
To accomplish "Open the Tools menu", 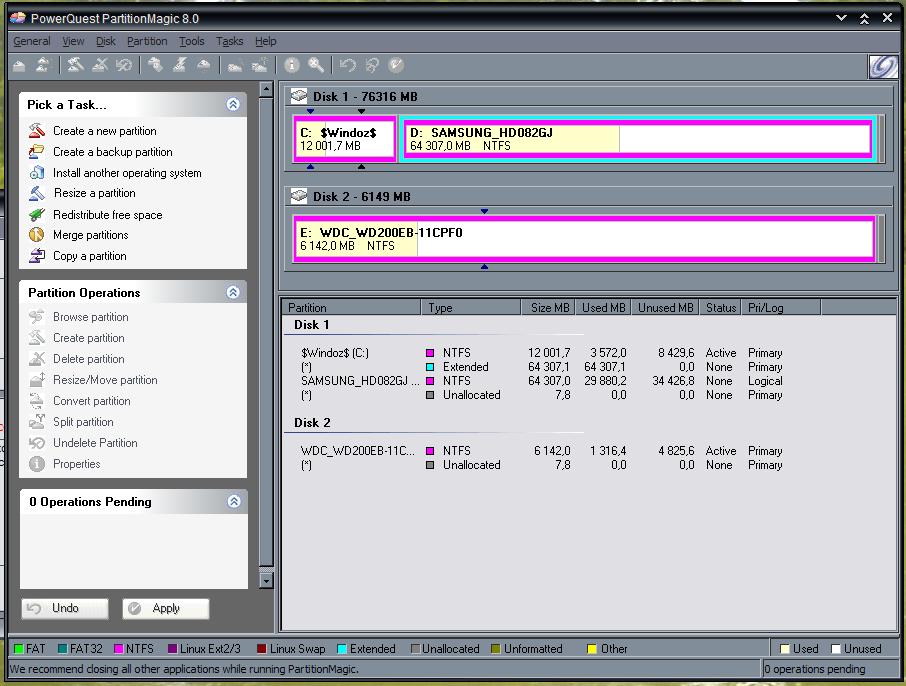I will point(191,41).
